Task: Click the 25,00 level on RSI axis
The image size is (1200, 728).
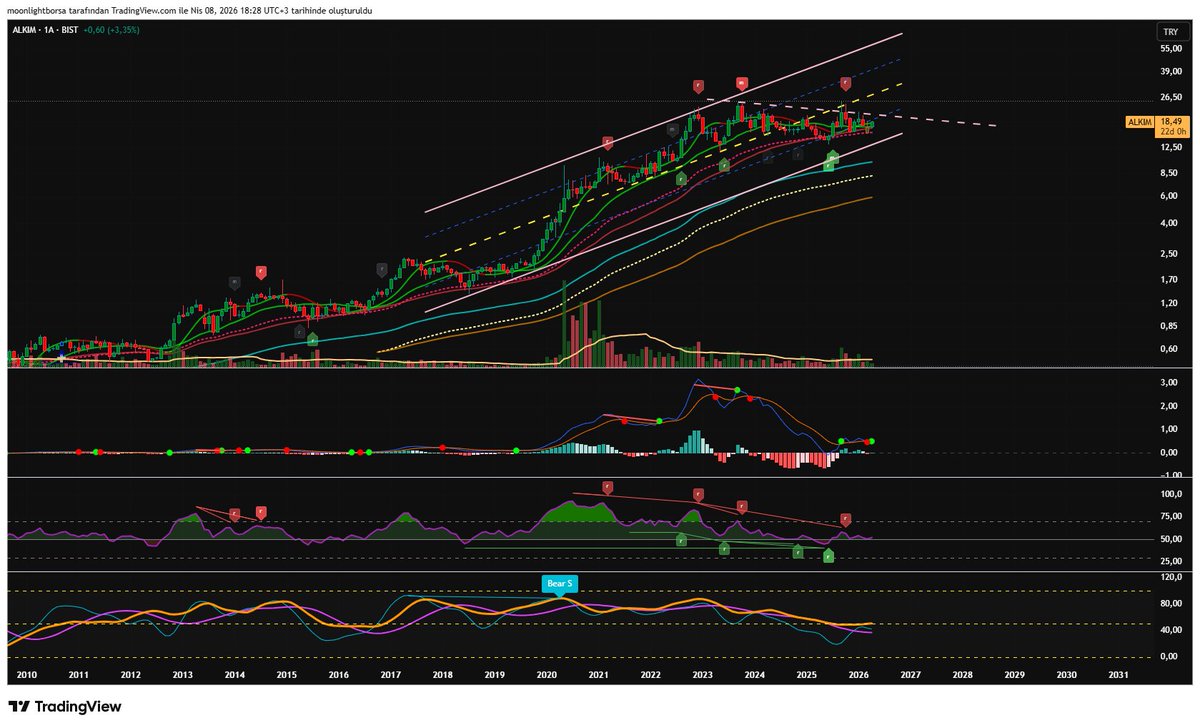Action: (1170, 561)
